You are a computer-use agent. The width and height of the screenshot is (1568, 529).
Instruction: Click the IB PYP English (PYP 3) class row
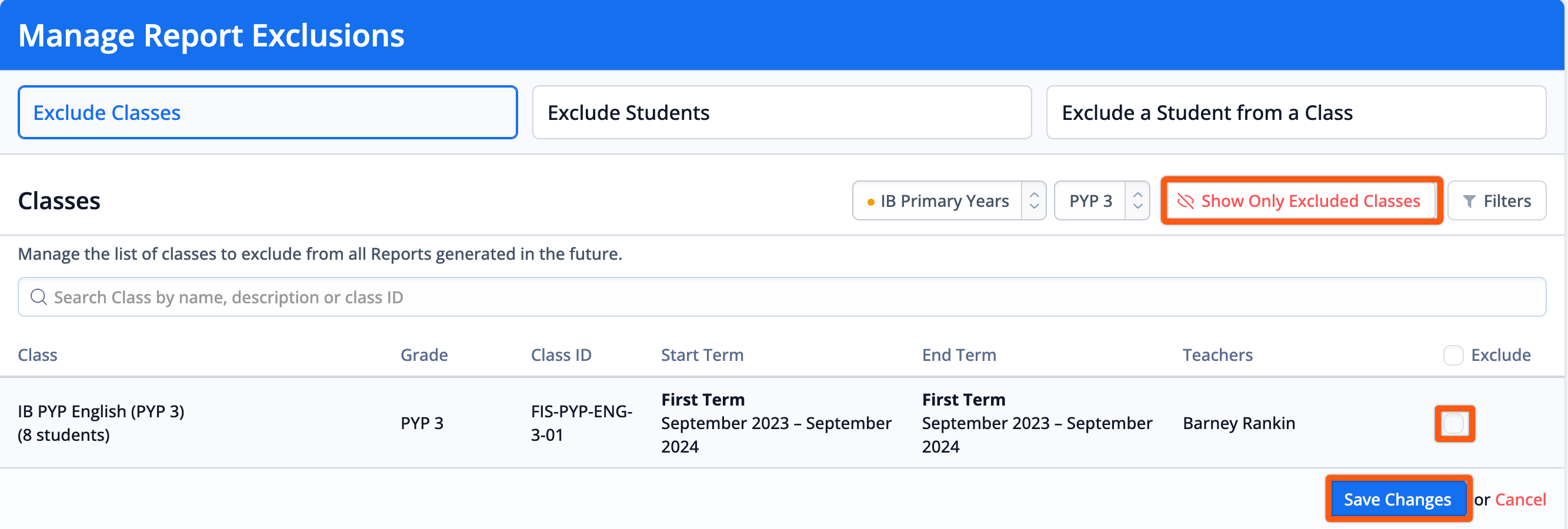coord(782,423)
